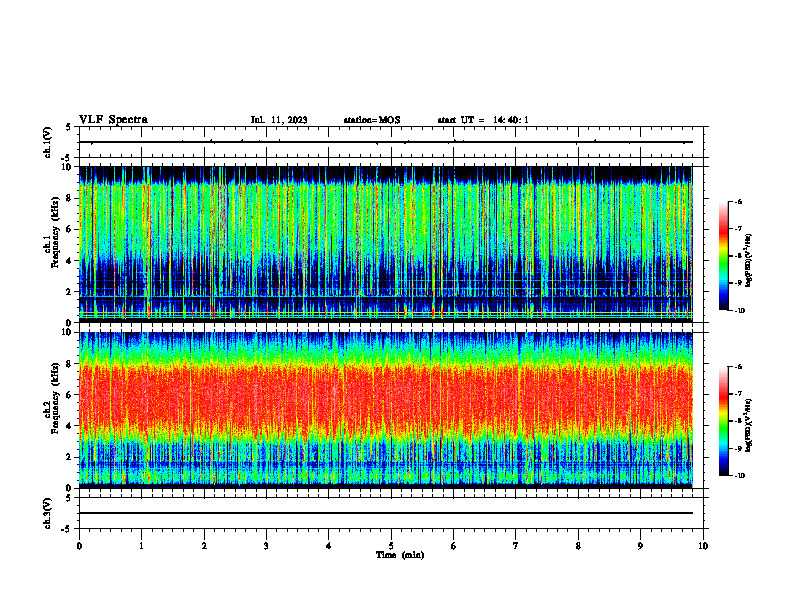Click the time axis tick label "3"

click(266, 546)
